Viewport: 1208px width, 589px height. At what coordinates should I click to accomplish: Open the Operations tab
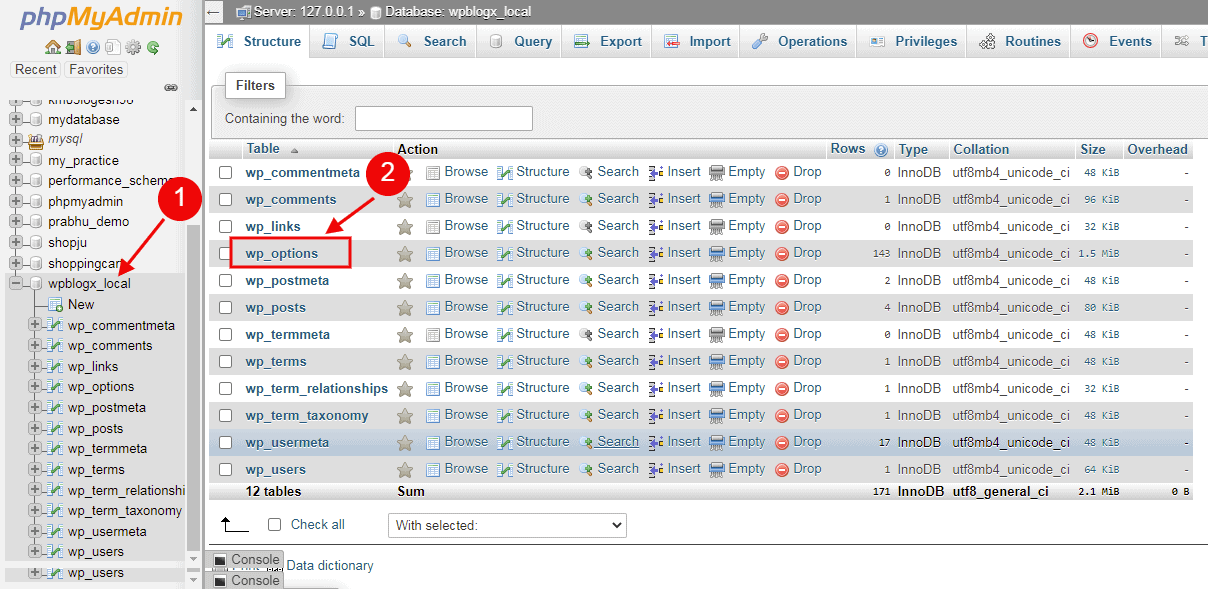[x=799, y=41]
